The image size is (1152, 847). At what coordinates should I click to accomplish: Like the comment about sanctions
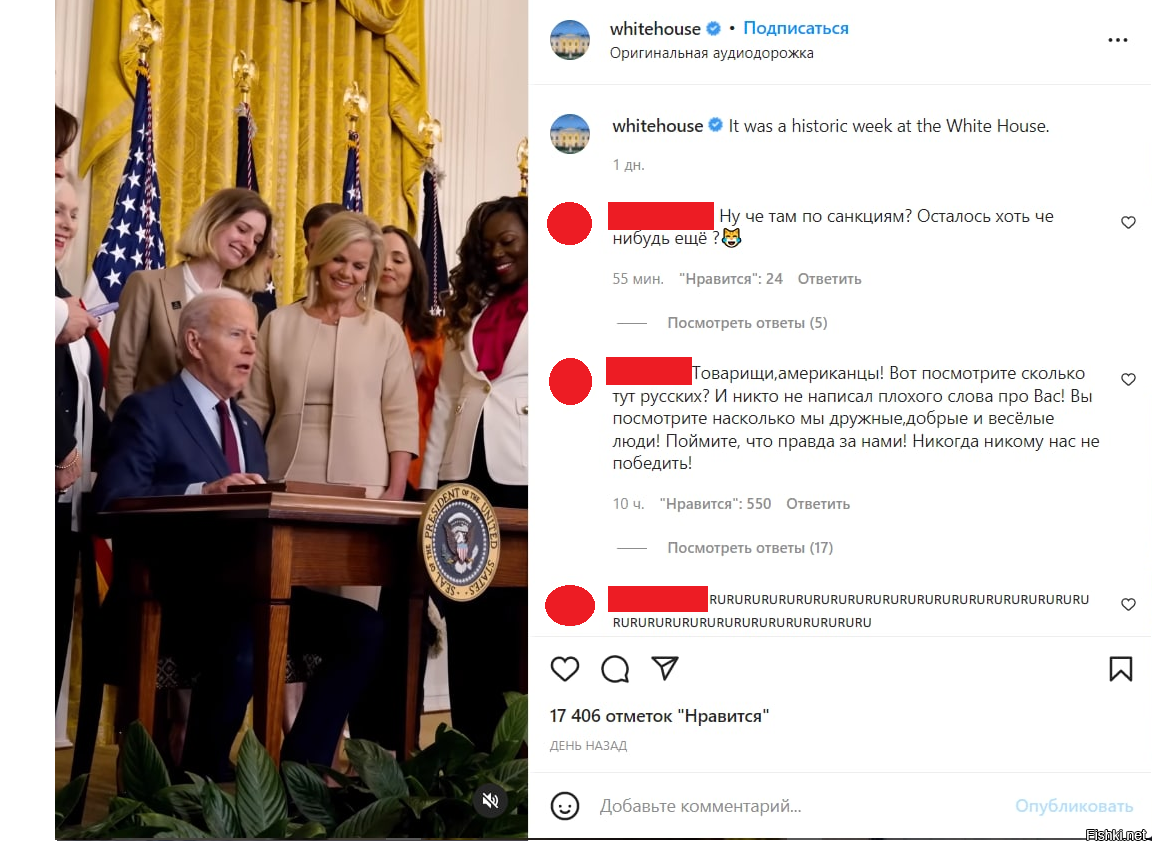(1128, 223)
